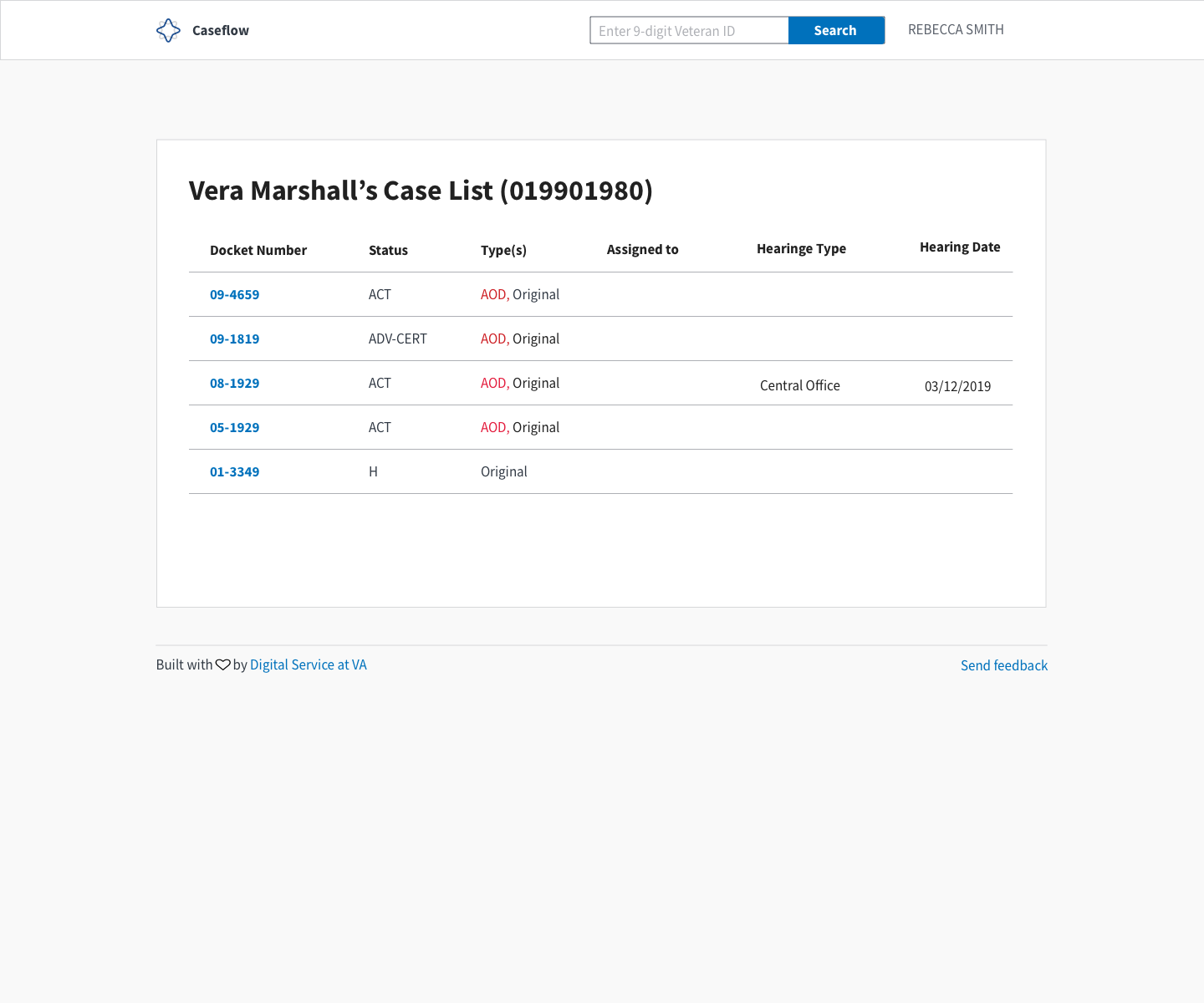Click AOD, Original type in row 08-1929
The width and height of the screenshot is (1204, 1003).
coord(520,383)
